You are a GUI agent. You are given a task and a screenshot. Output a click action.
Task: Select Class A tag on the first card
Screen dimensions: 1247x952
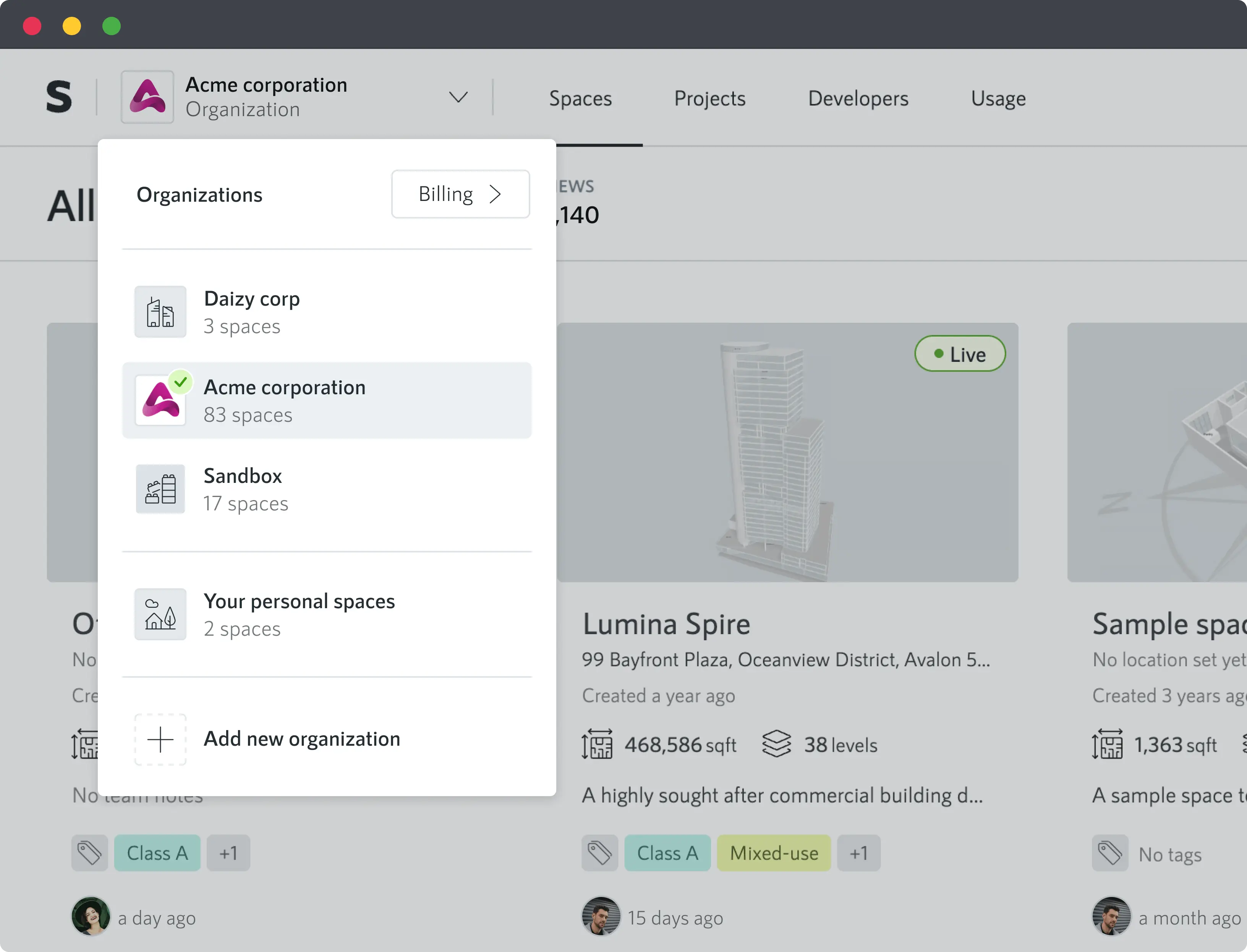click(x=157, y=853)
